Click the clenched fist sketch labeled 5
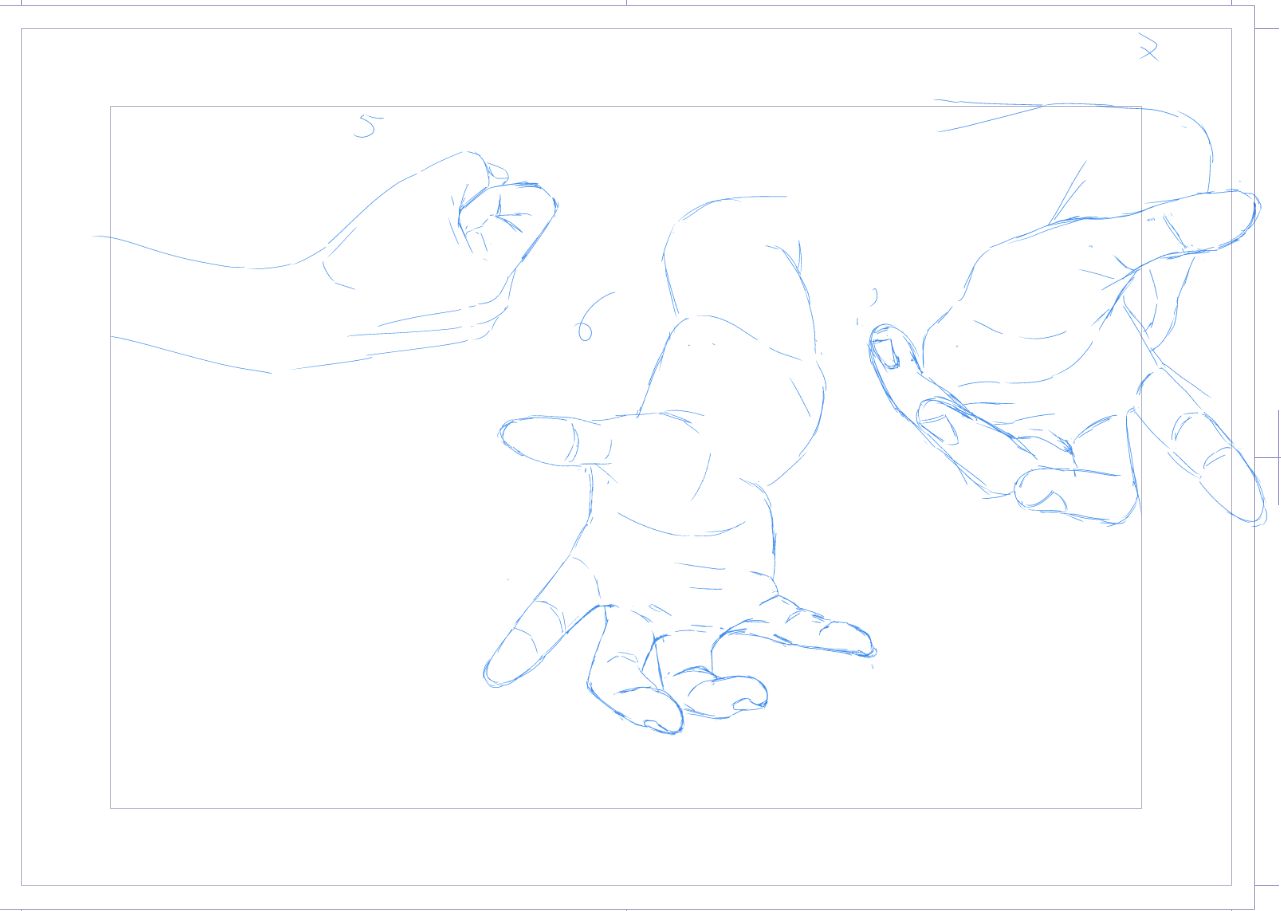1281x911 pixels. 326,262
